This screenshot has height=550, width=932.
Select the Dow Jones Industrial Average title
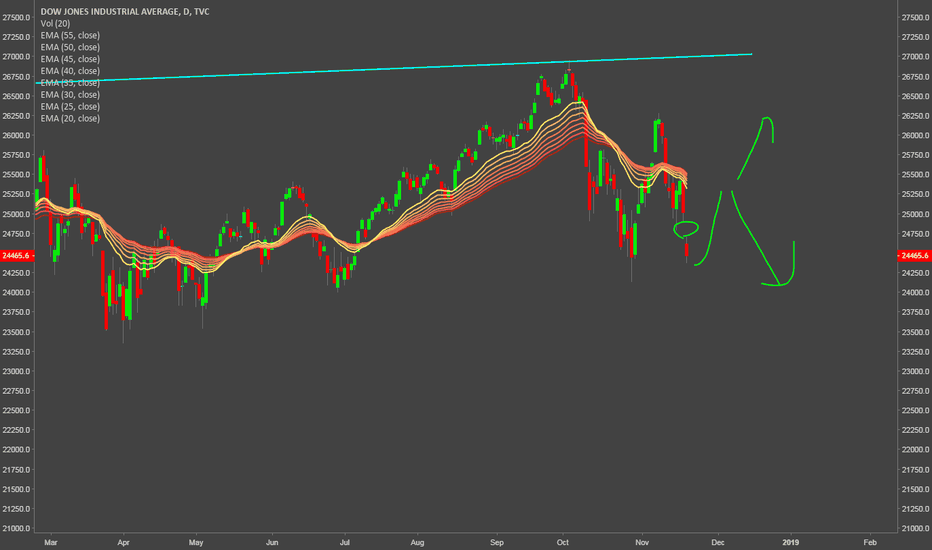[125, 11]
